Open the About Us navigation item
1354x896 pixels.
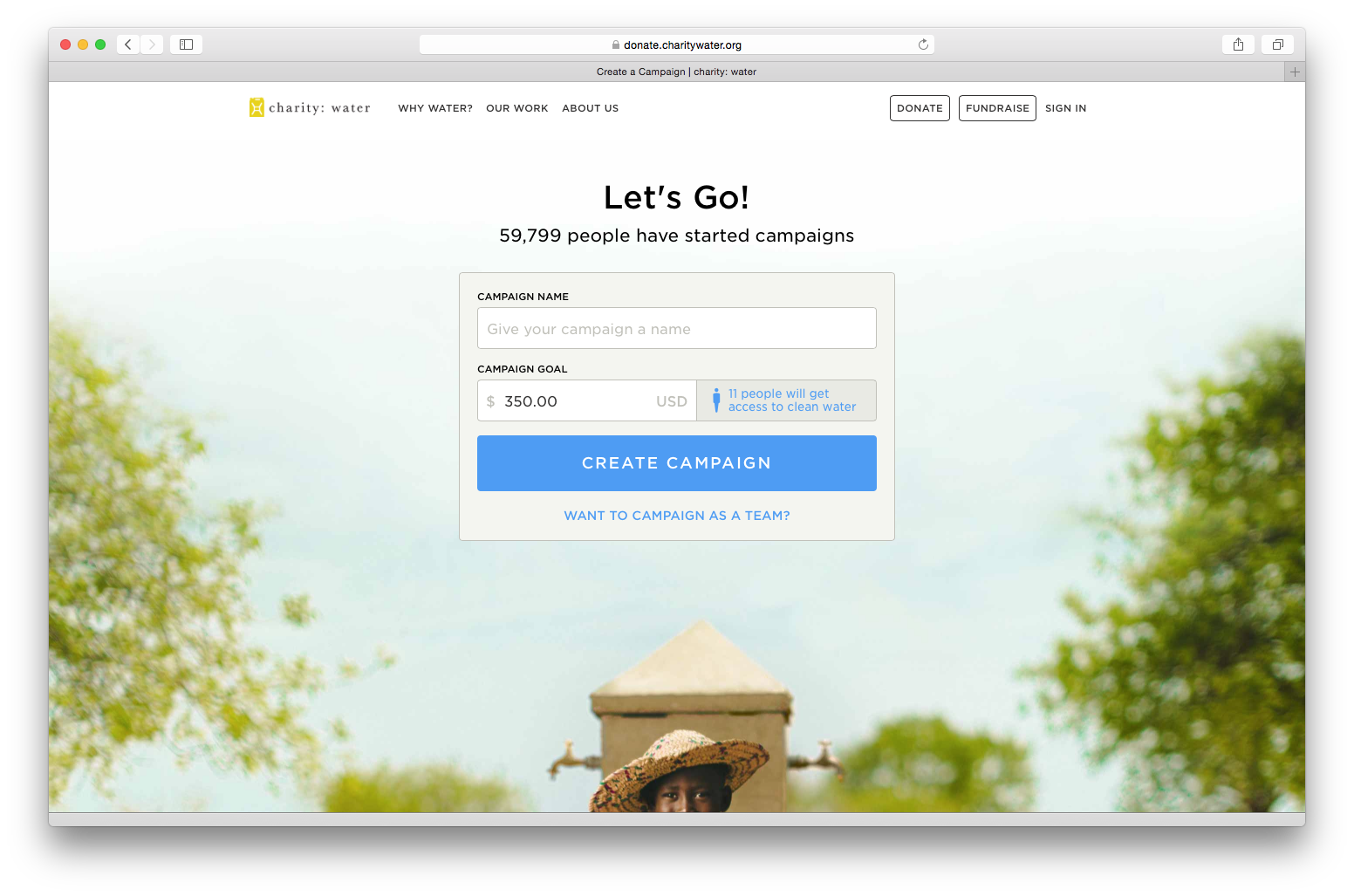(x=591, y=108)
